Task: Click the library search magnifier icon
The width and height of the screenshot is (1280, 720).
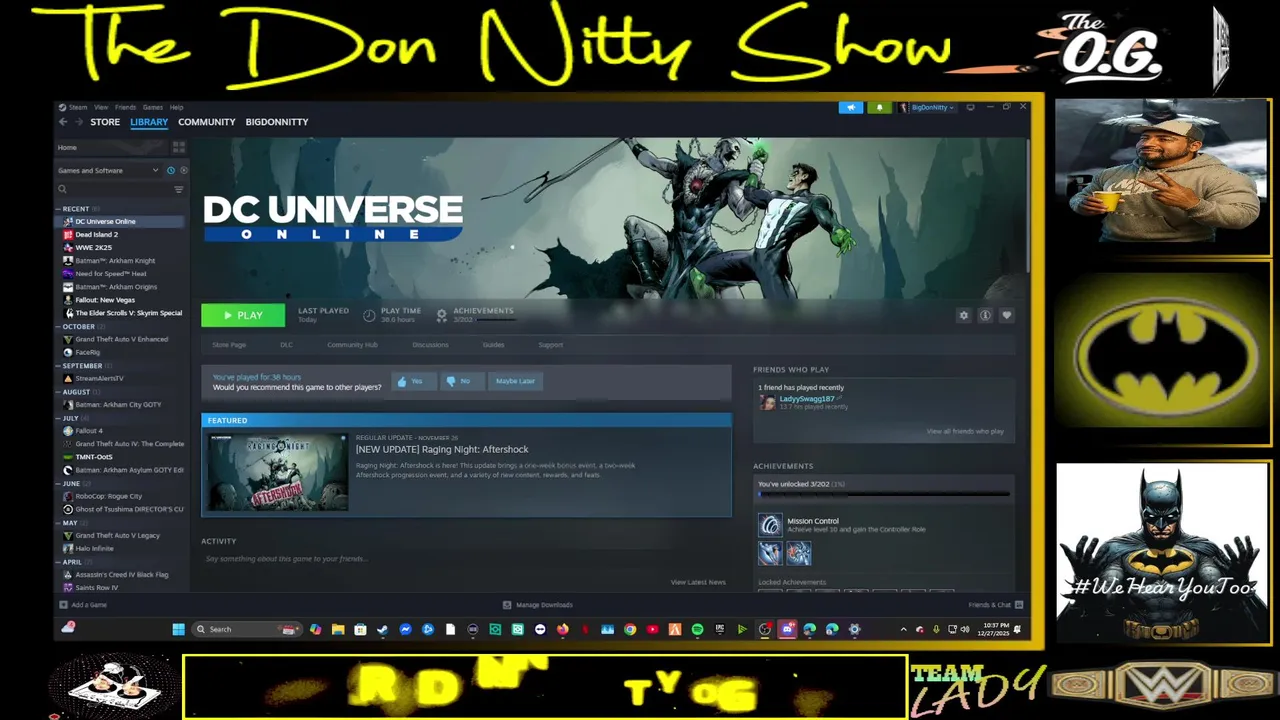Action: (x=62, y=189)
